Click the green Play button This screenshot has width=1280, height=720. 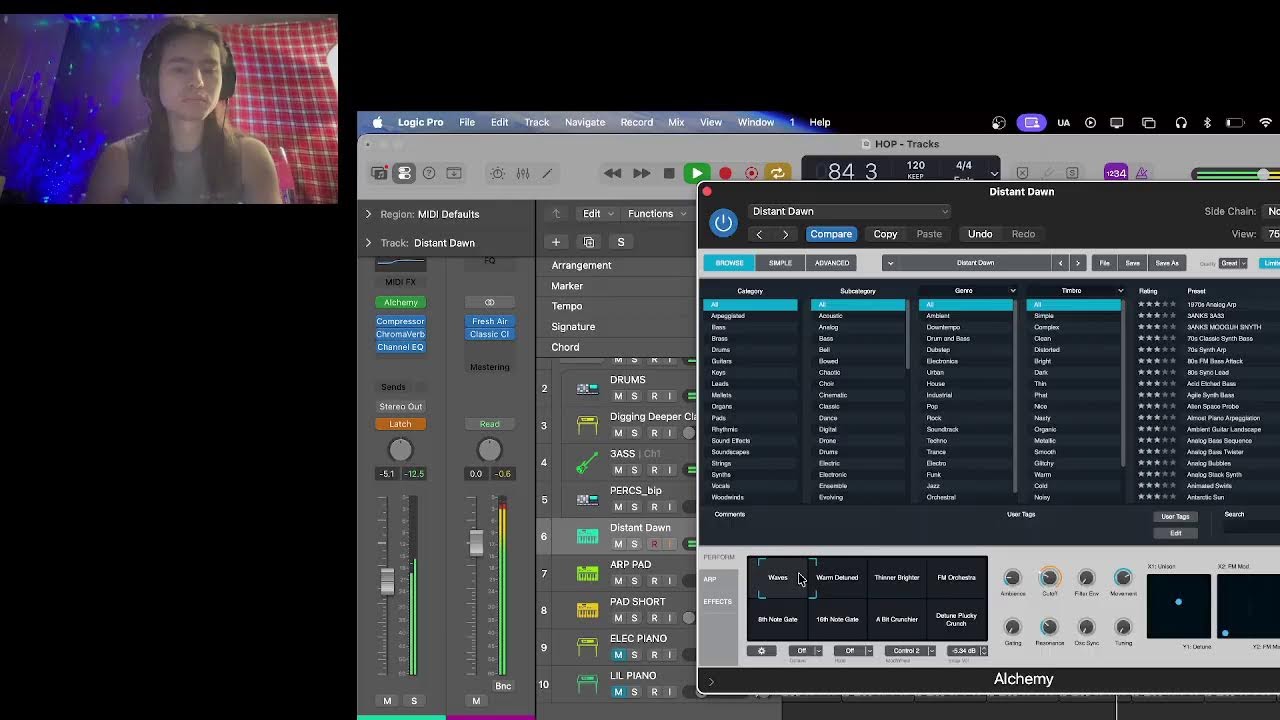tap(697, 173)
